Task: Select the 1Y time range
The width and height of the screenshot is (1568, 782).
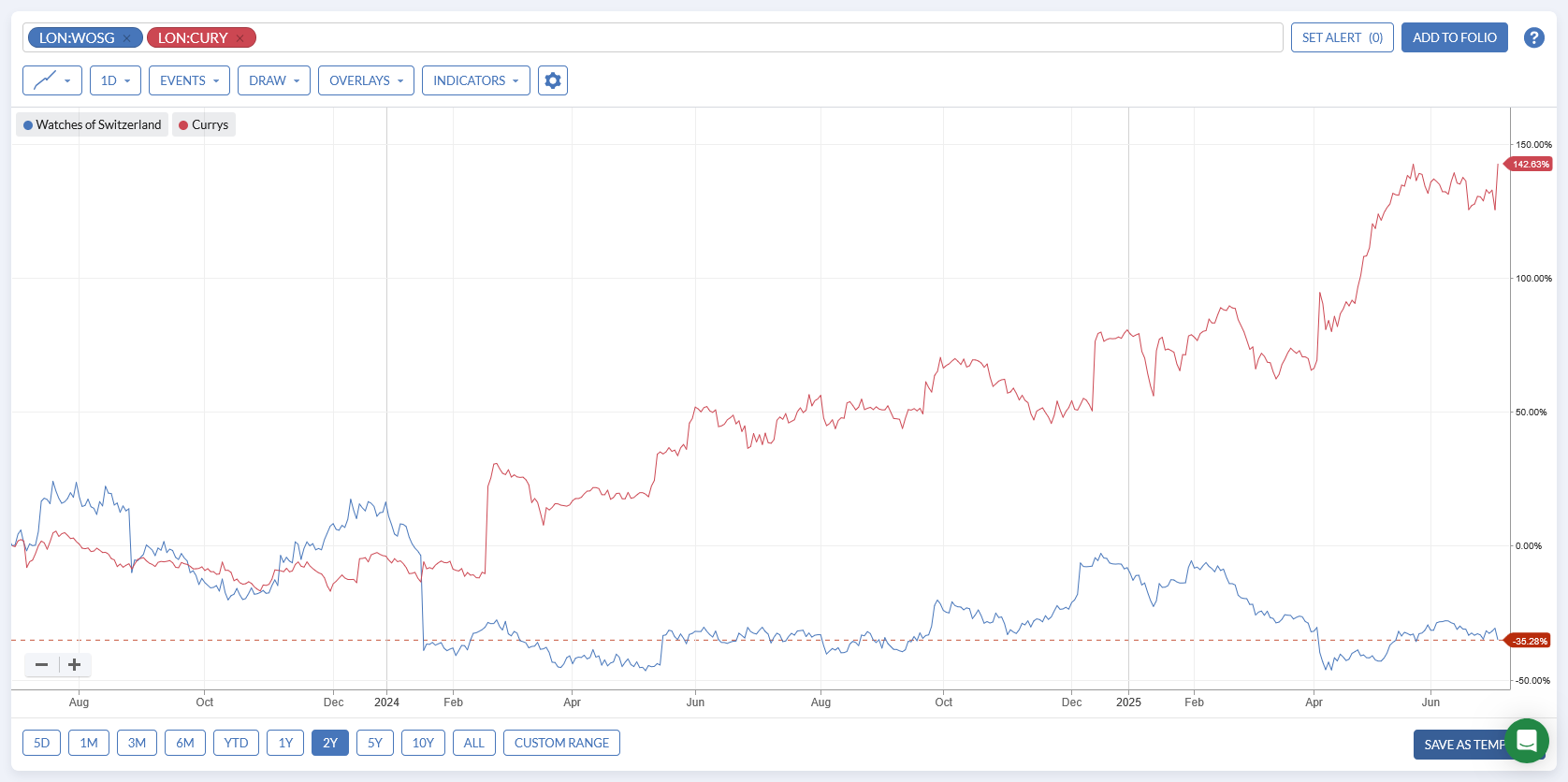Action: point(285,743)
